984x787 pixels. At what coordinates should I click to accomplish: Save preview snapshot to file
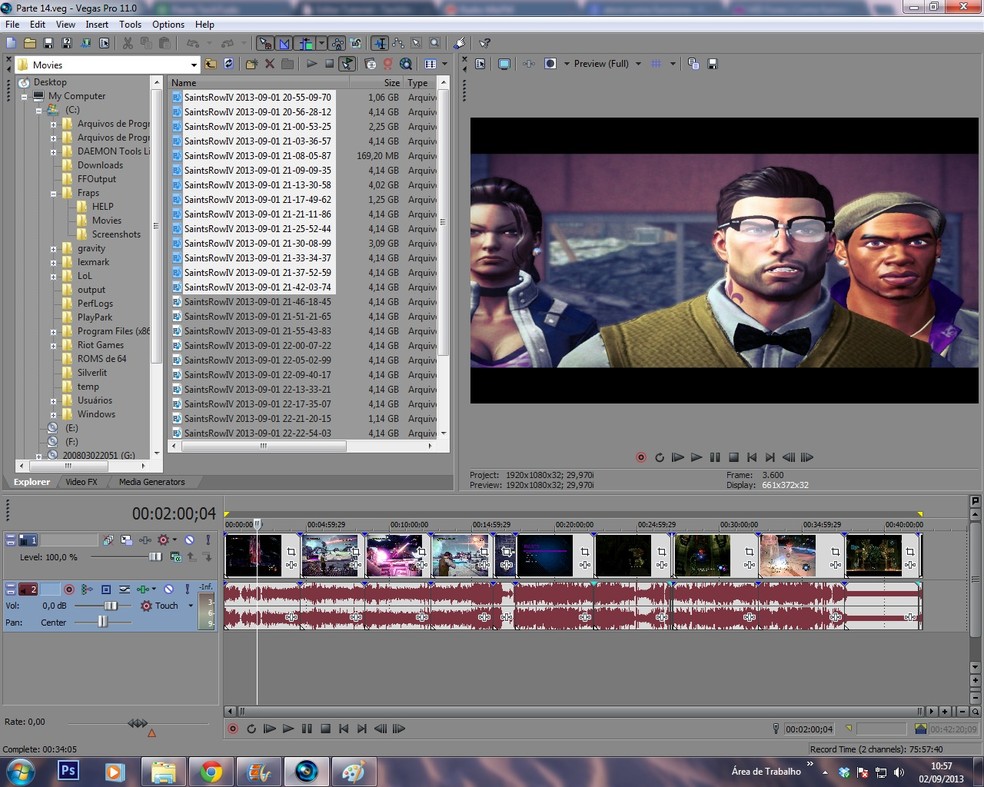(x=711, y=64)
